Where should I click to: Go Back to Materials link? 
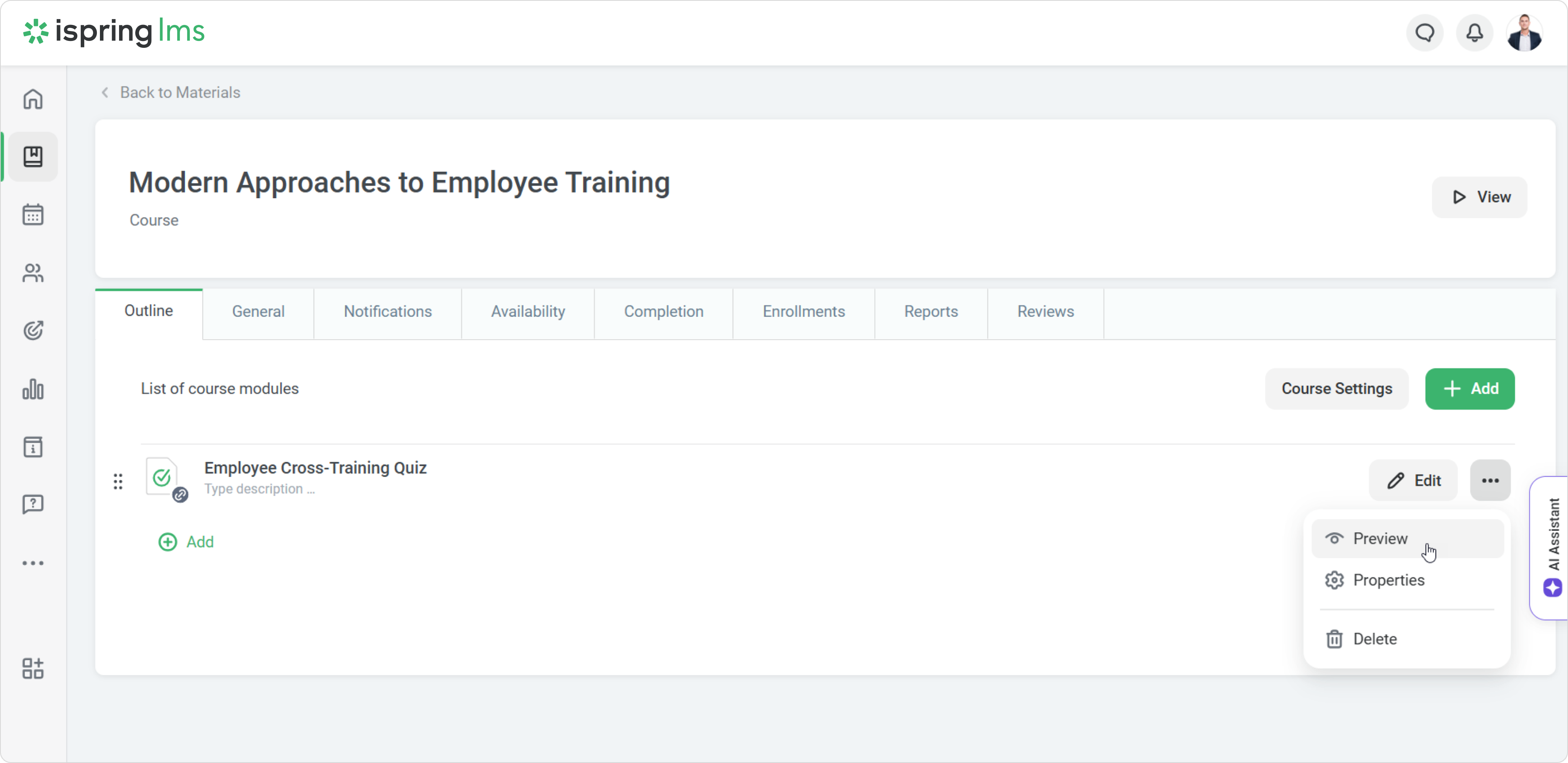click(x=180, y=93)
